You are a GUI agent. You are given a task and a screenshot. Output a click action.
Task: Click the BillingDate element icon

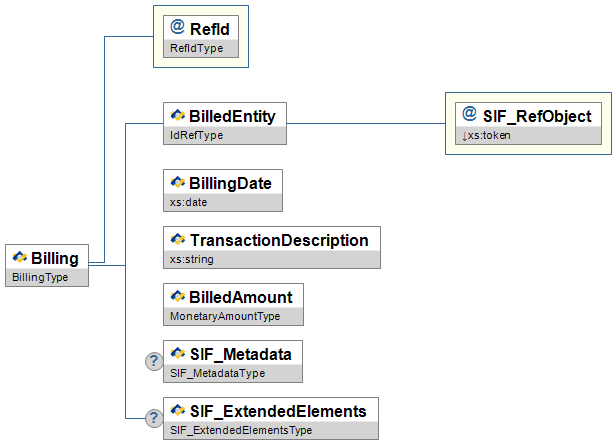coord(178,183)
